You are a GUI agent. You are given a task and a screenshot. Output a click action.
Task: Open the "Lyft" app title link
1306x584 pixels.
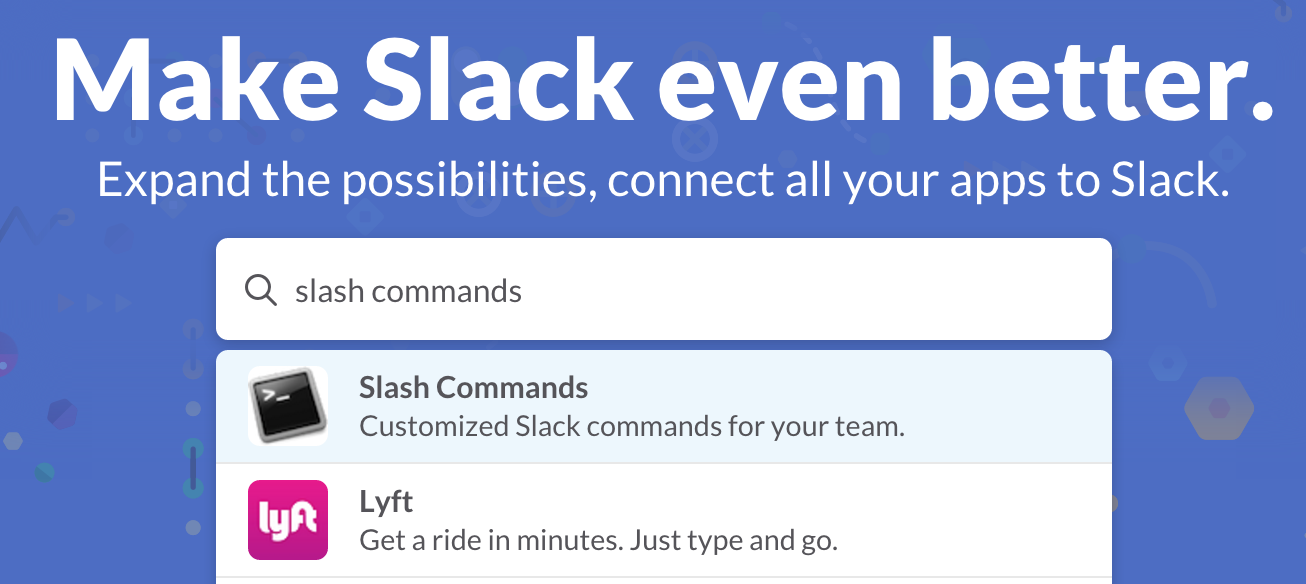tap(386, 501)
